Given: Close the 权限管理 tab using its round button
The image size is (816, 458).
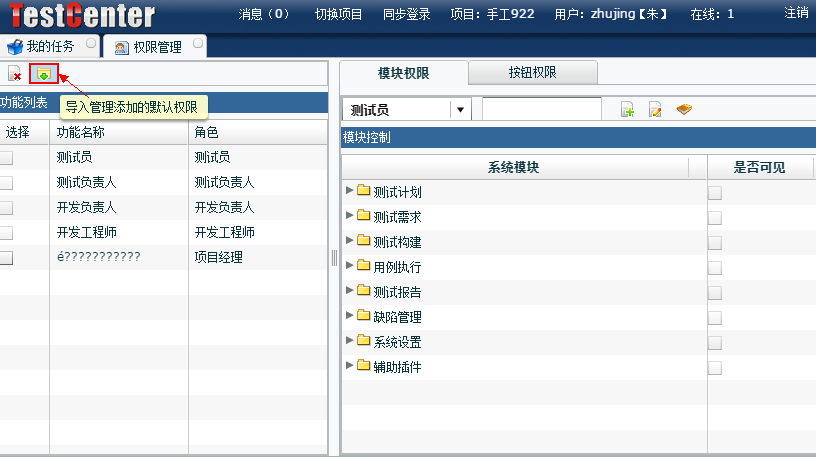Looking at the screenshot, I should pyautogui.click(x=196, y=44).
